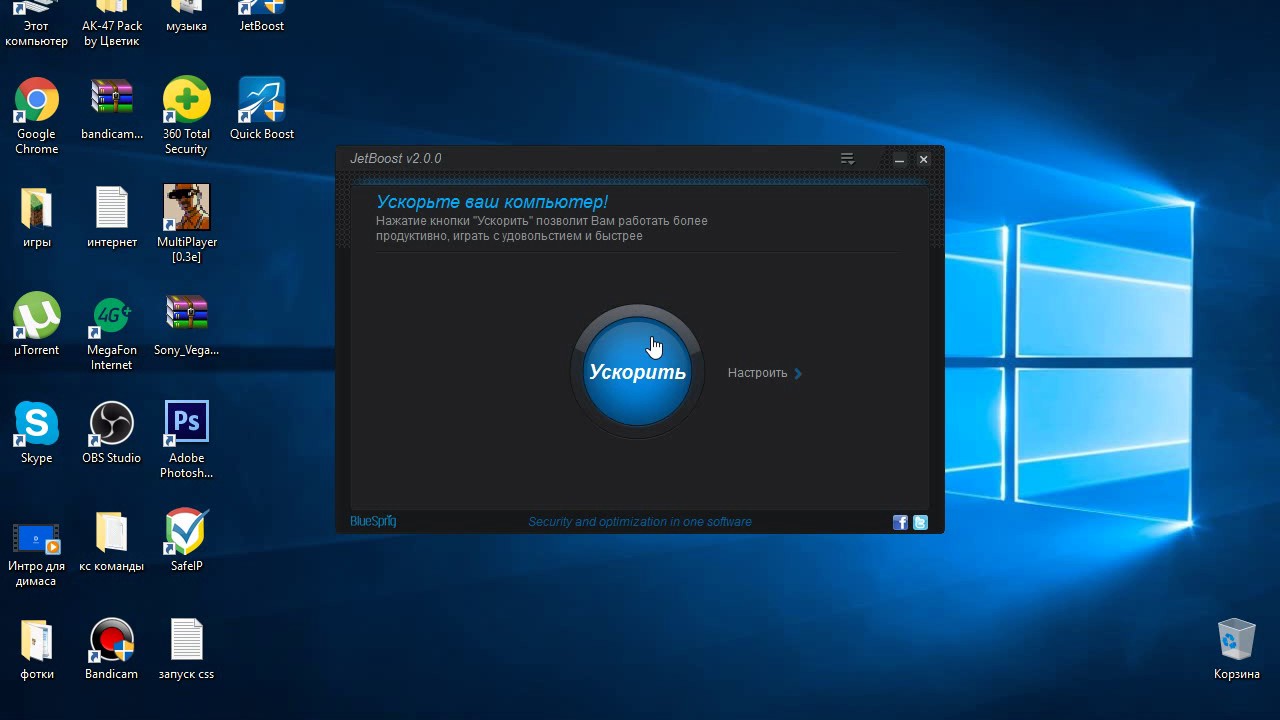Select the Adobe Photoshop shortcut
Screen dimensions: 1280x720
pyautogui.click(x=187, y=440)
